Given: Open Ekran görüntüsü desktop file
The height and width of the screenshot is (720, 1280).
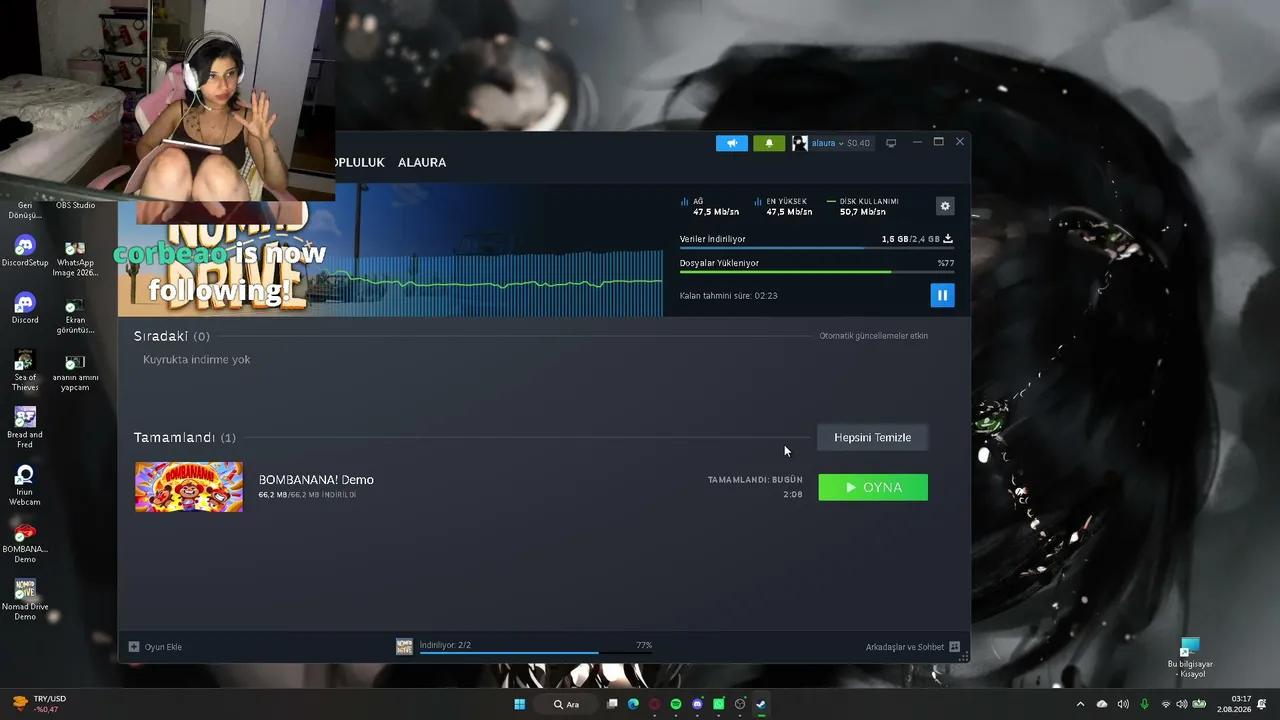Looking at the screenshot, I should coord(75,316).
